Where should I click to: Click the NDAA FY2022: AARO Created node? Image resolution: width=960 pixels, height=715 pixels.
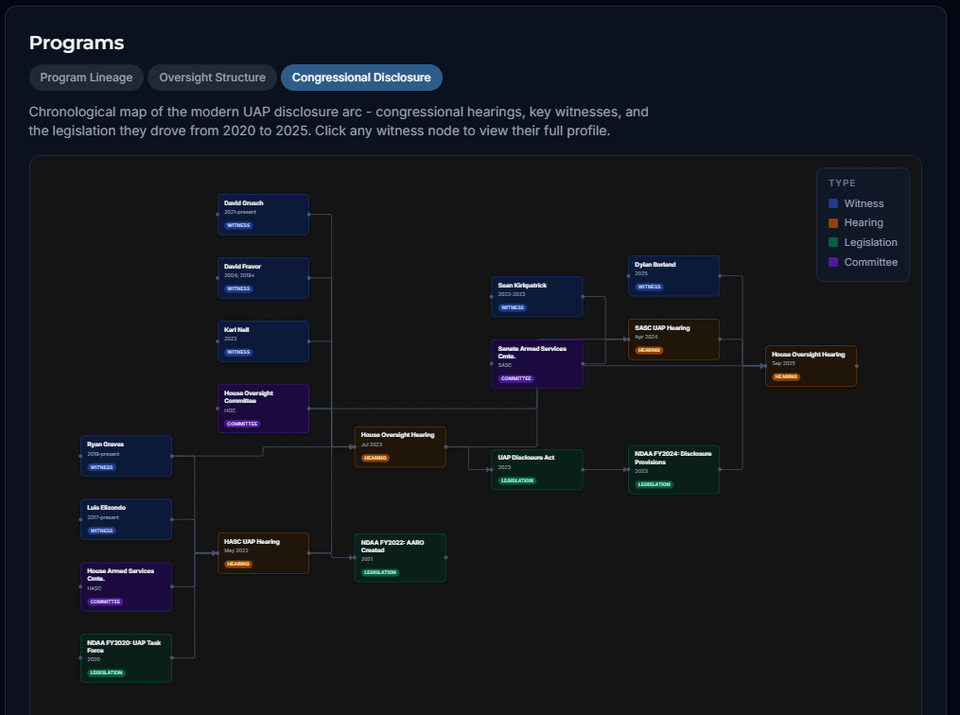point(400,557)
